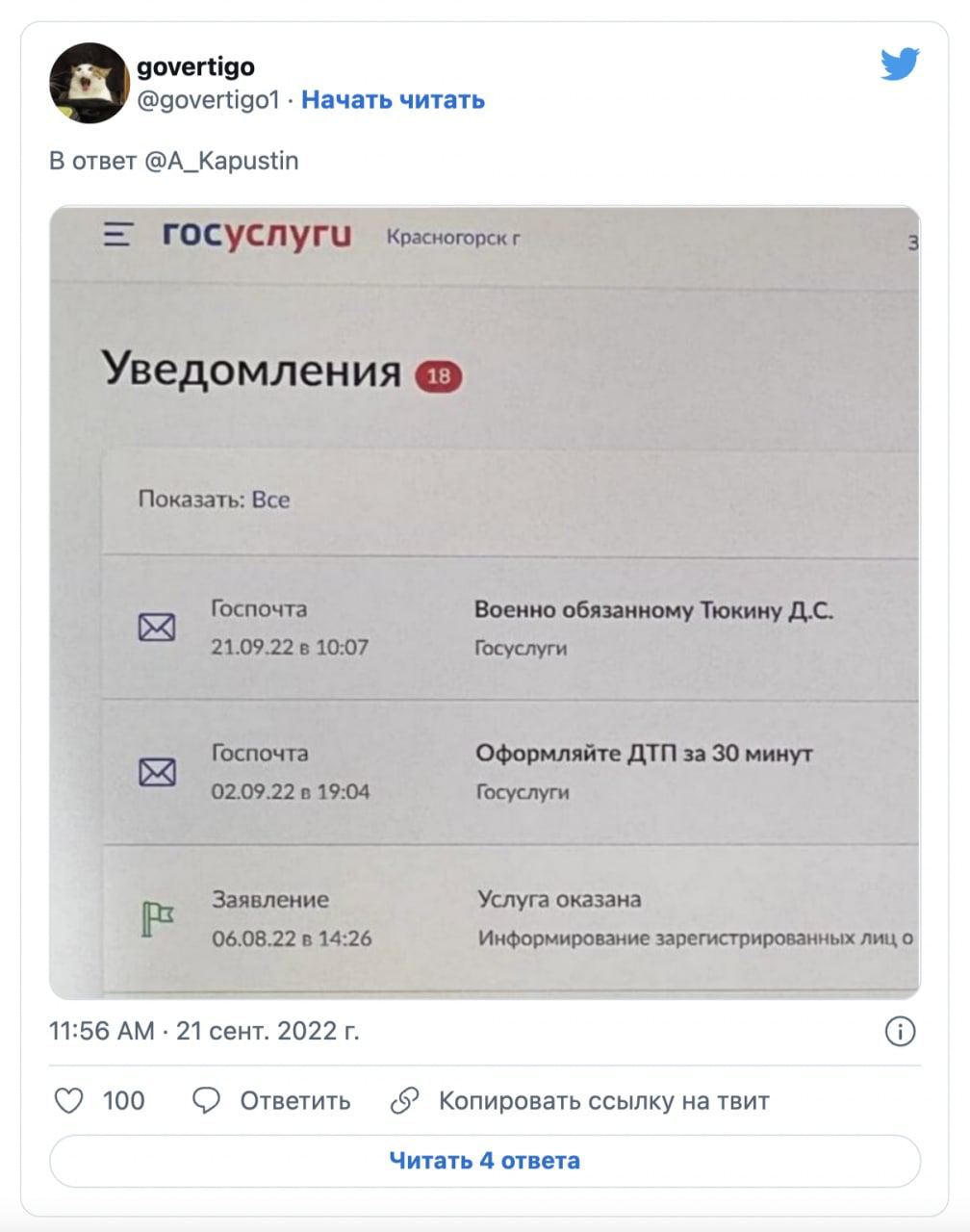
Task: Open Военно обязанному Тюкину Д.С. notification
Action: 653,610
